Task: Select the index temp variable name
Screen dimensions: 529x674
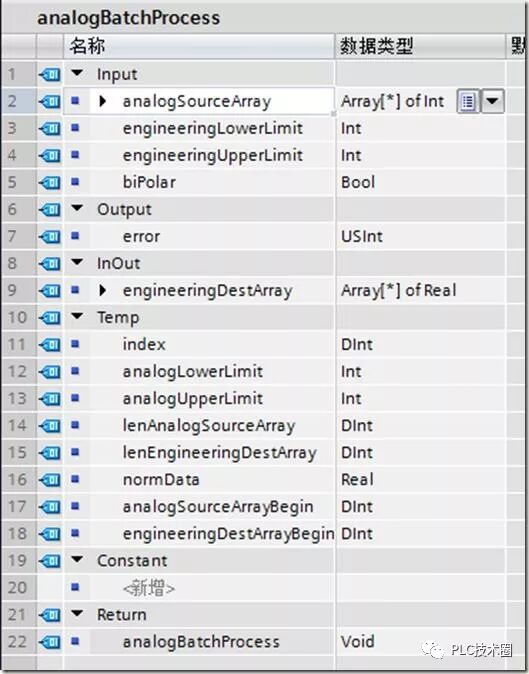Action: click(x=144, y=344)
